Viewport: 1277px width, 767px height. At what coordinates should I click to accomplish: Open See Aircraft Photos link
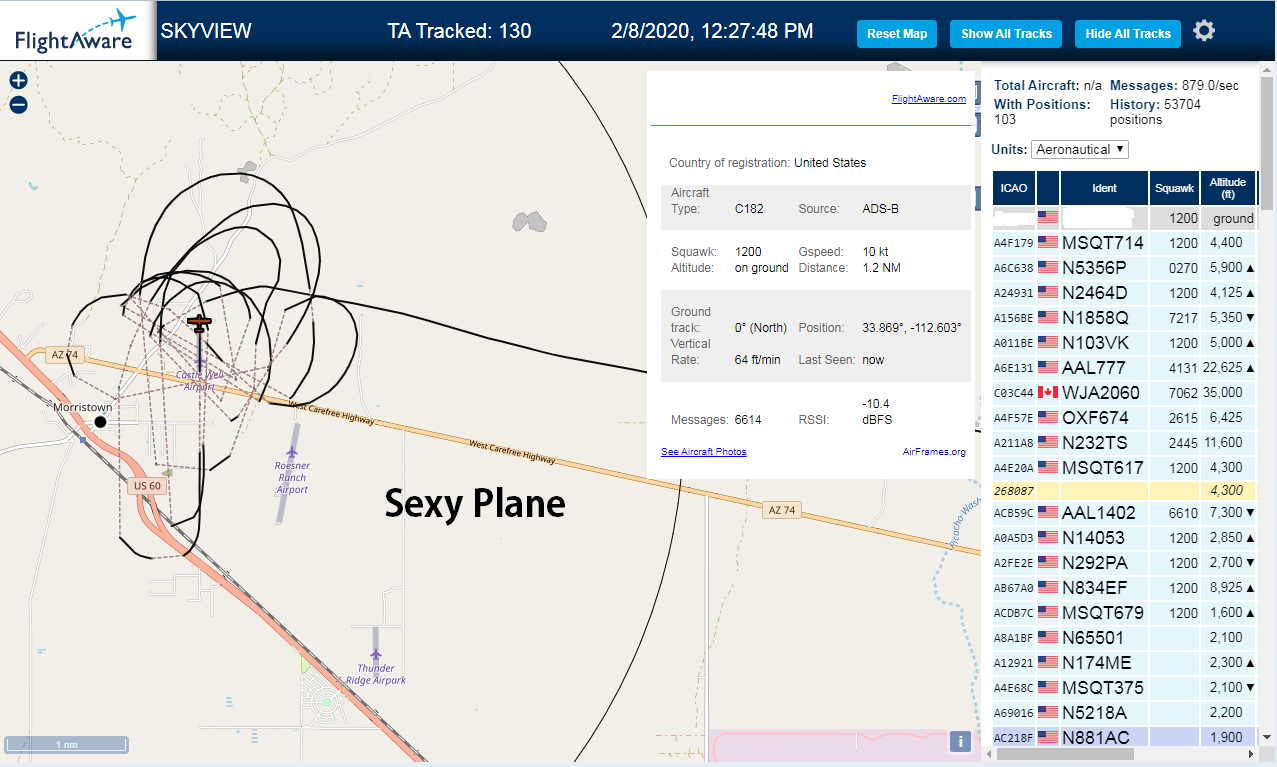coord(704,452)
